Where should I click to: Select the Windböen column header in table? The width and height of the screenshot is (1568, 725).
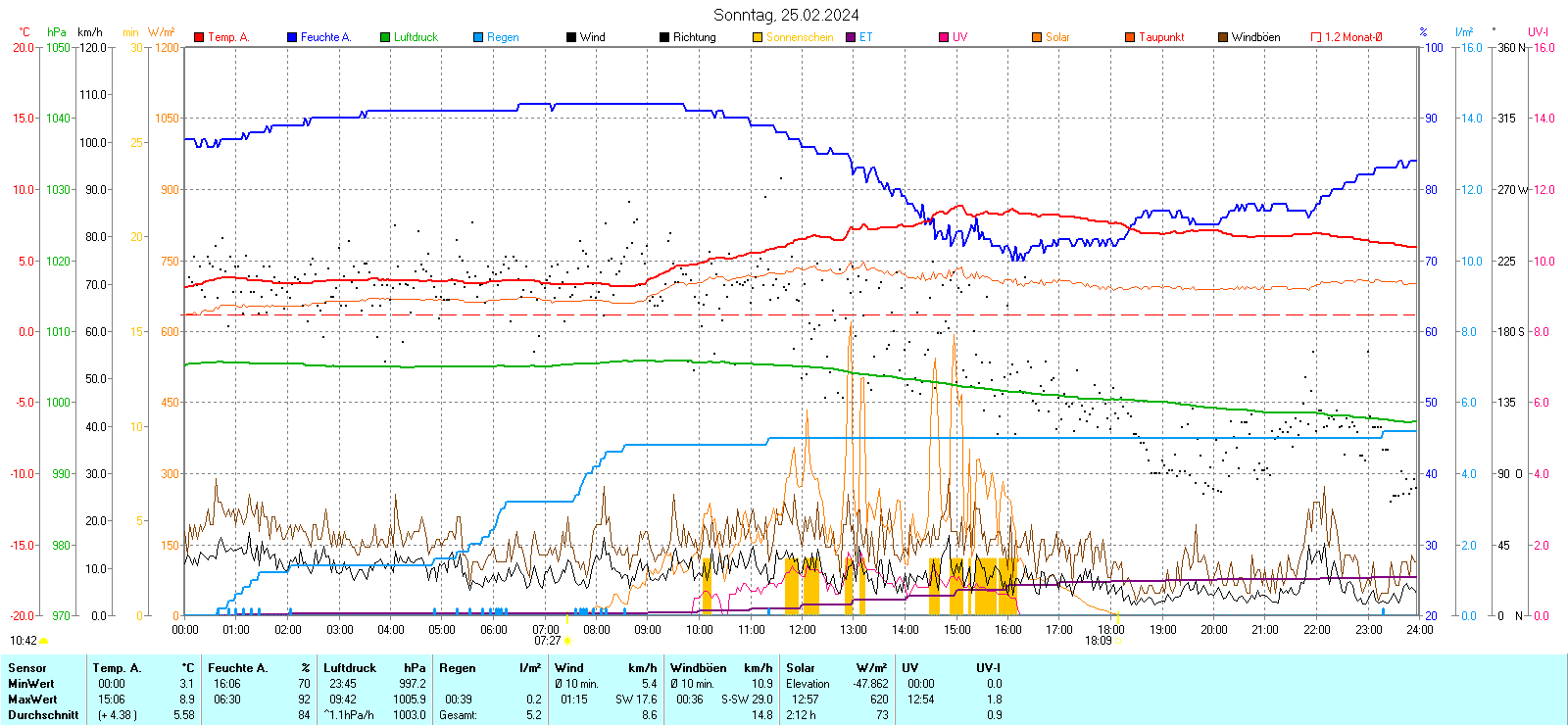pyautogui.click(x=699, y=668)
